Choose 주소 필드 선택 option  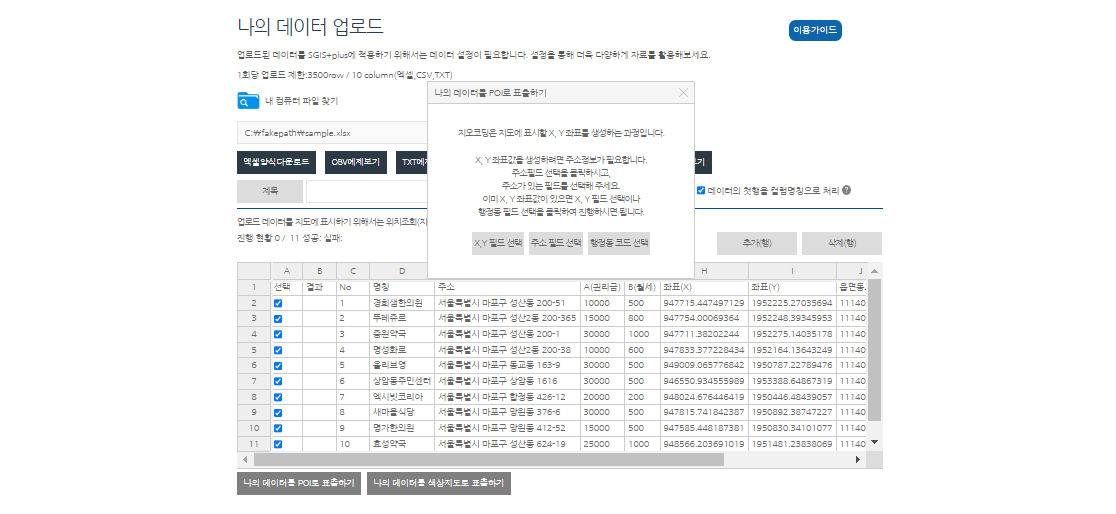coord(556,243)
